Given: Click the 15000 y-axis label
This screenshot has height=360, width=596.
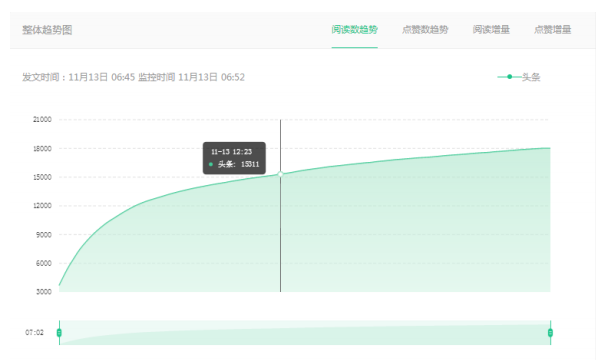Looking at the screenshot, I should click(42, 177).
